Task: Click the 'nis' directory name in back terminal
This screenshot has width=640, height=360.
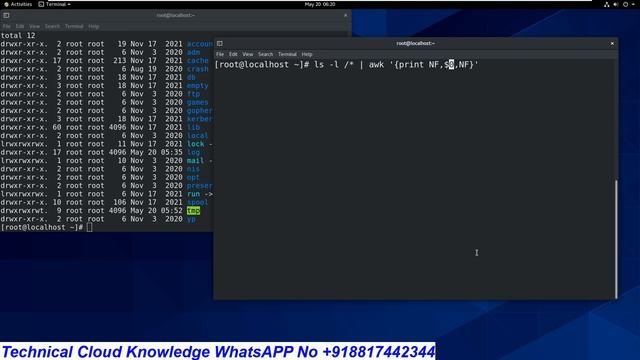Action: tap(193, 169)
